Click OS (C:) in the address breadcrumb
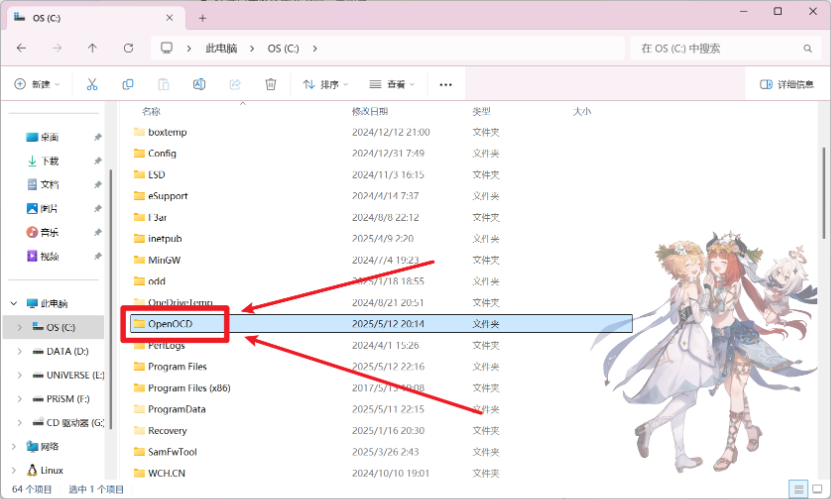The height and width of the screenshot is (499, 831). [283, 49]
